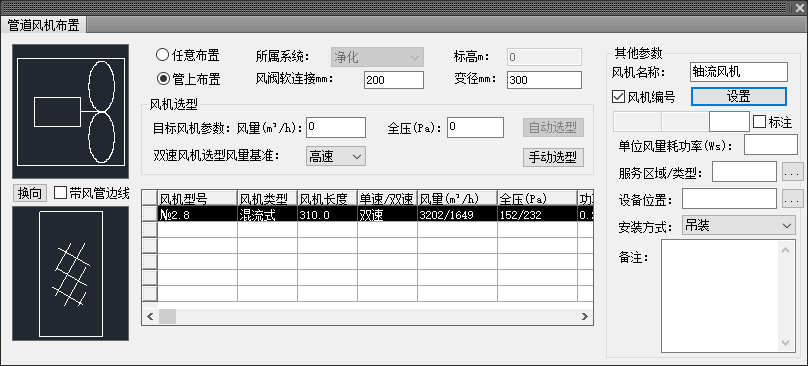
Task: Click the 152/232 pressure cell
Action: [537, 214]
